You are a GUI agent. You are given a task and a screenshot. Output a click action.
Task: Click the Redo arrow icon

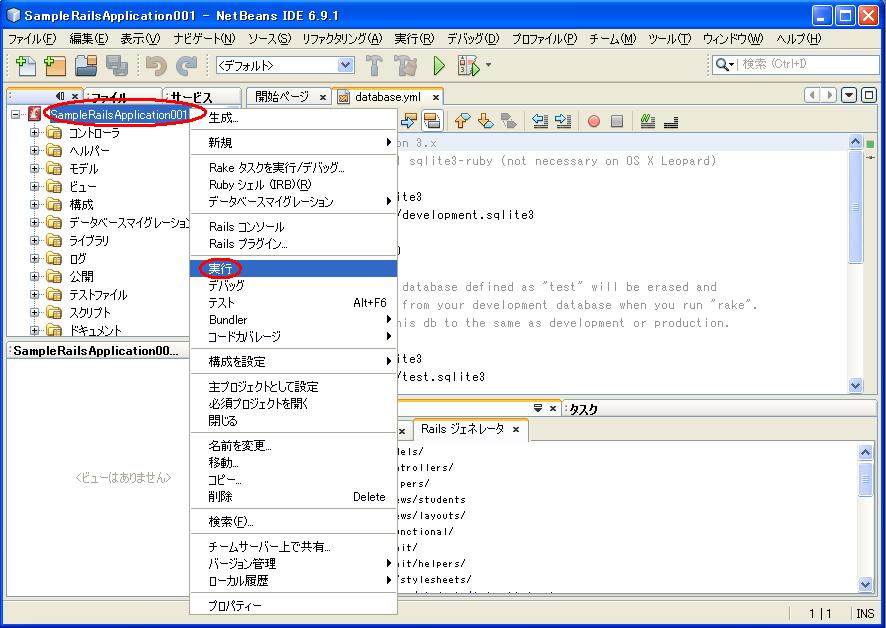[x=186, y=66]
